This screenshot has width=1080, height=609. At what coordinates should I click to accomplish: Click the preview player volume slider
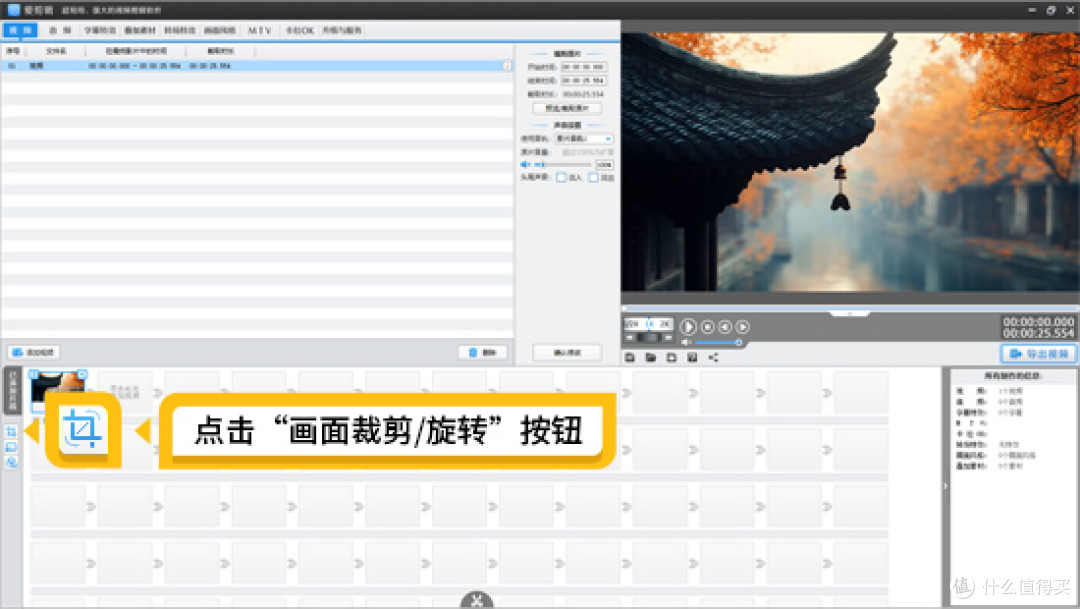[x=718, y=342]
